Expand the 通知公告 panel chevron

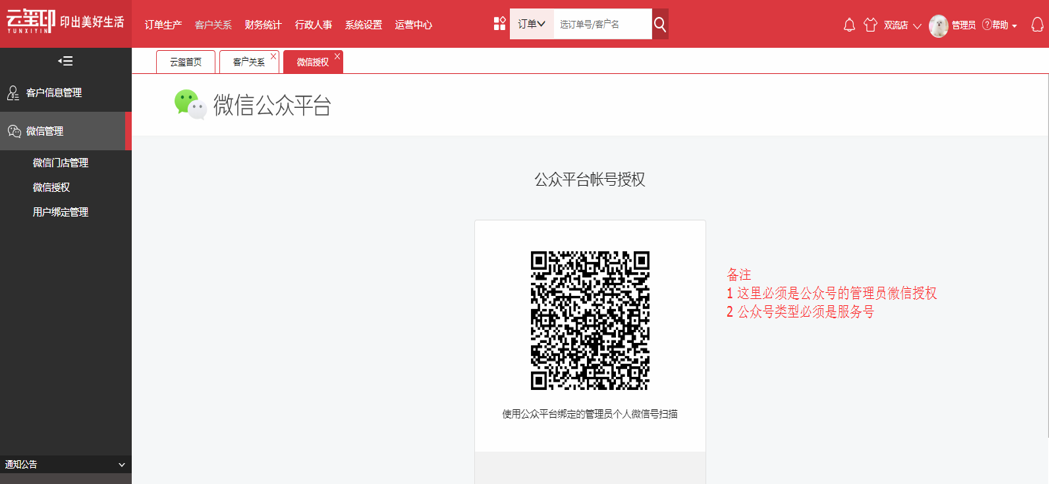(x=122, y=465)
